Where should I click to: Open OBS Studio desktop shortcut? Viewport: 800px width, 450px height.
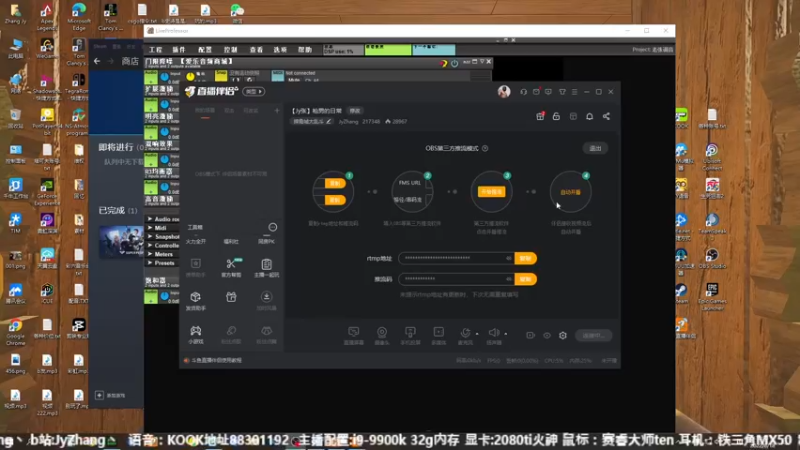(712, 259)
